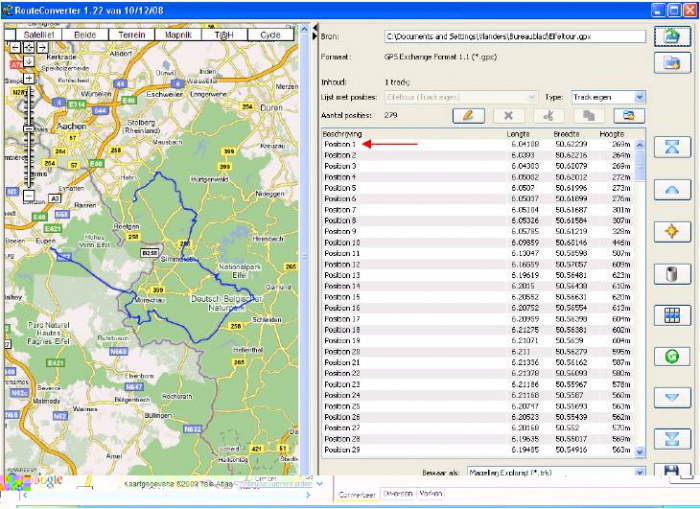The image size is (700, 509).
Task: Pan the map down with the arrow
Action: 29,61
